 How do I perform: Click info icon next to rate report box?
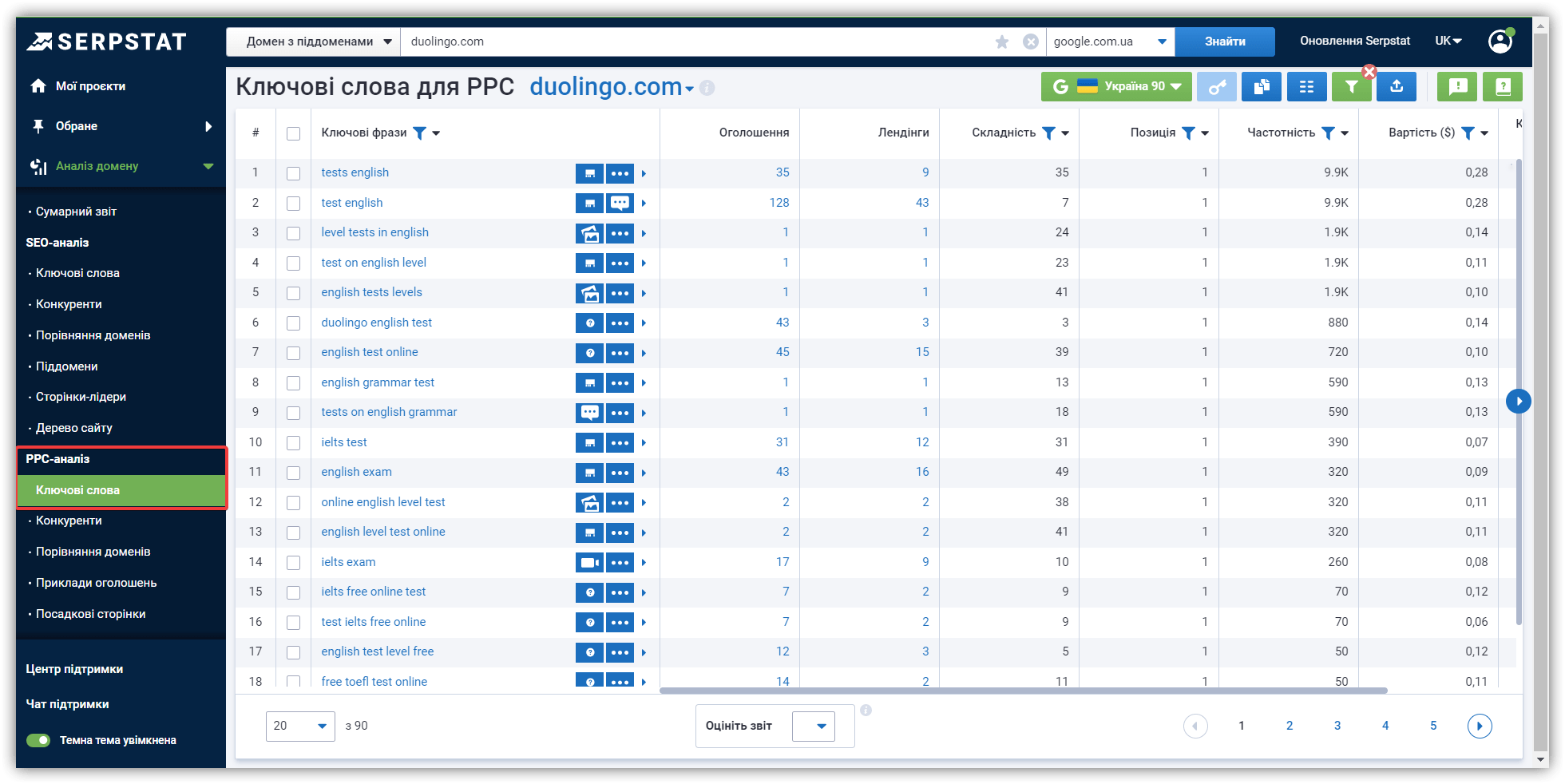point(866,710)
